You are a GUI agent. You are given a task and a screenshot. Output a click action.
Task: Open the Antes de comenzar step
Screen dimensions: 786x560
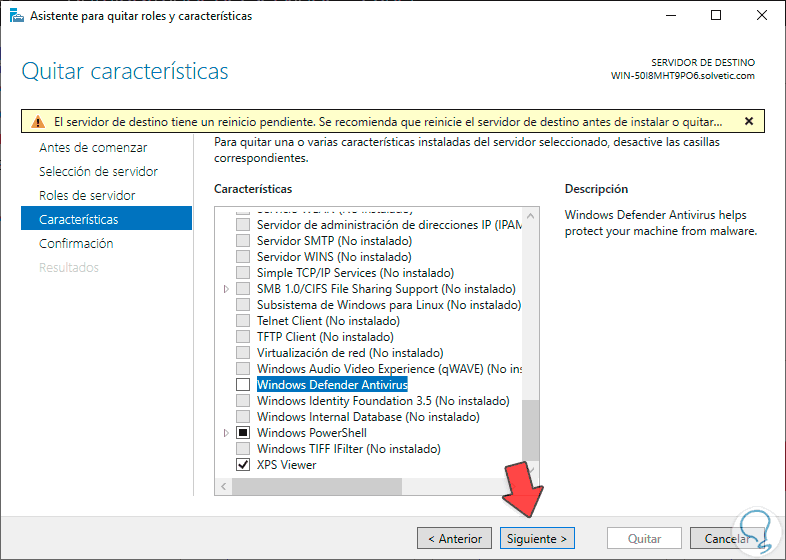tap(93, 148)
